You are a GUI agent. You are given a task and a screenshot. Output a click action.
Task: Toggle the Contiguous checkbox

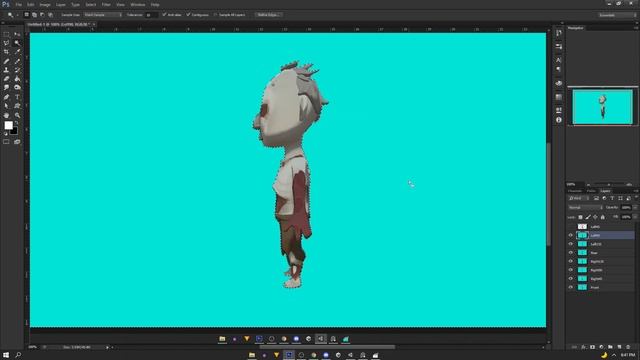tap(188, 15)
